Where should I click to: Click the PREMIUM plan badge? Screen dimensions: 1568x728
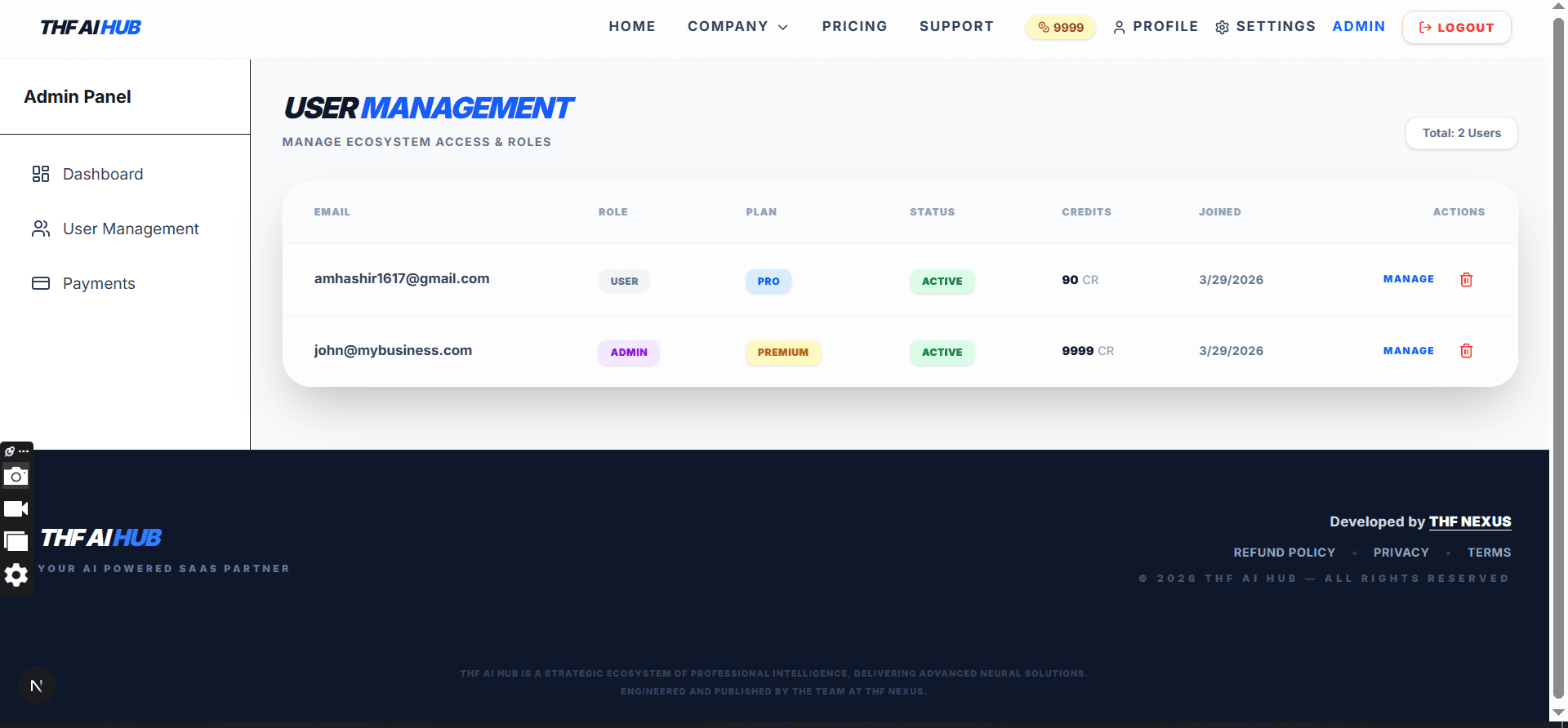pyautogui.click(x=782, y=352)
